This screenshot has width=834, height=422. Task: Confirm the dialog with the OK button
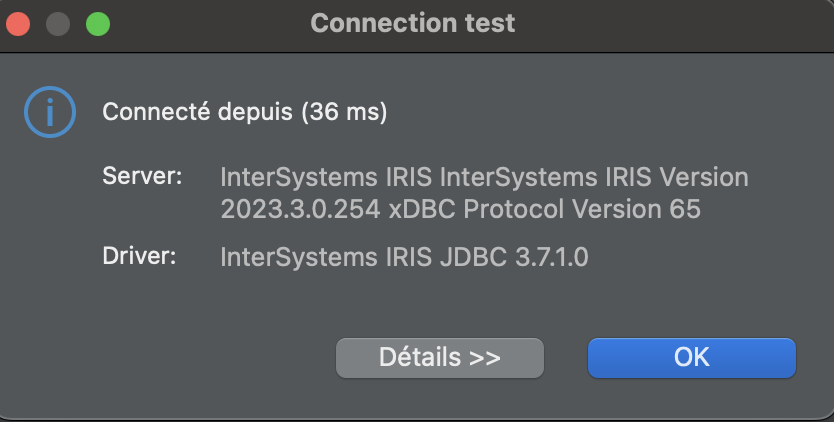691,357
